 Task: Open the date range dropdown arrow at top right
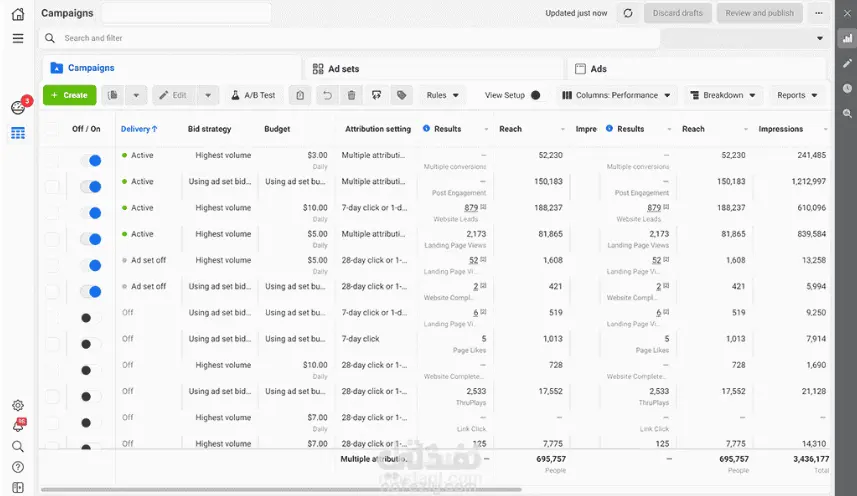click(x=820, y=38)
